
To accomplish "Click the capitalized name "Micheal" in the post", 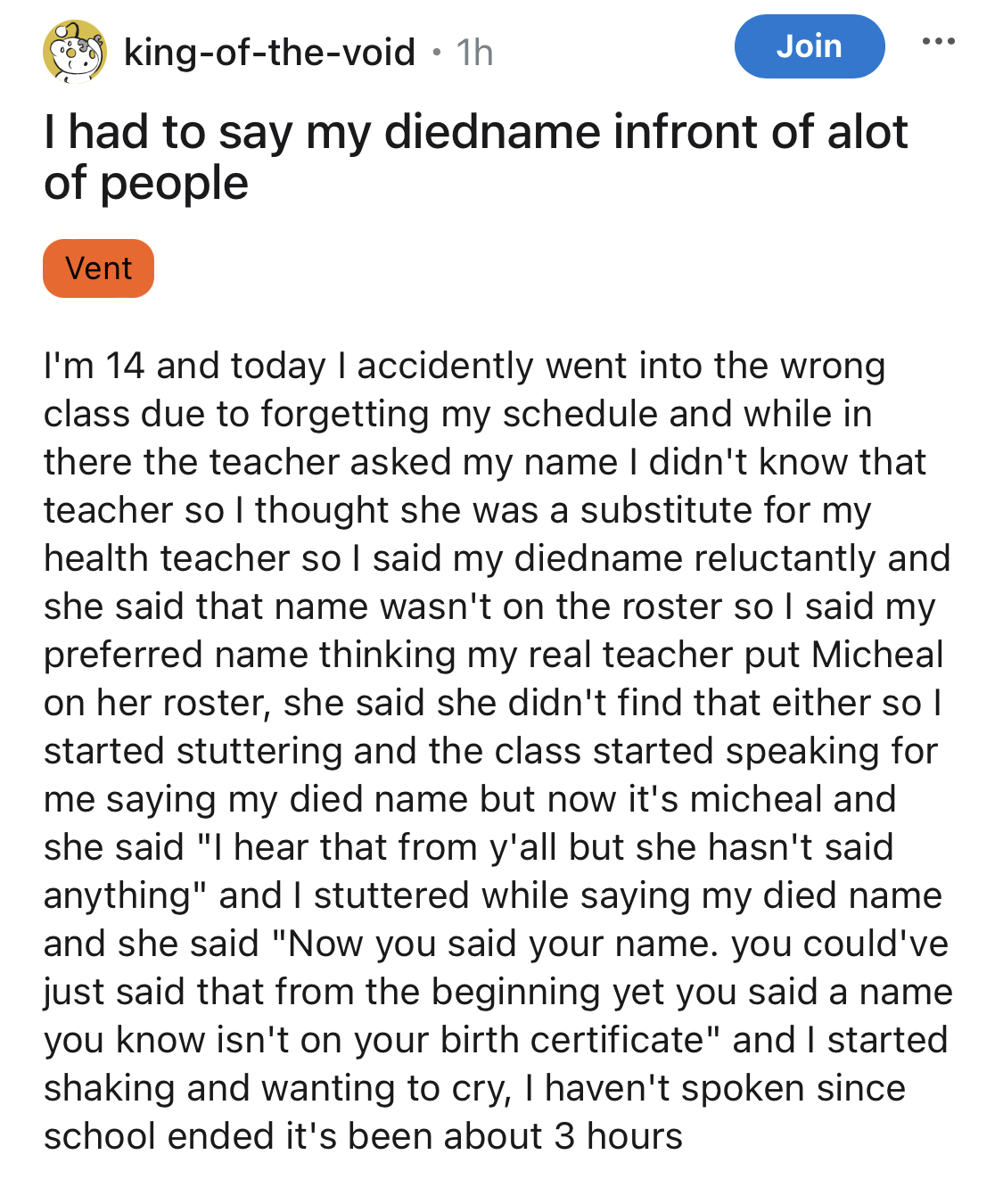I will click(x=876, y=655).
